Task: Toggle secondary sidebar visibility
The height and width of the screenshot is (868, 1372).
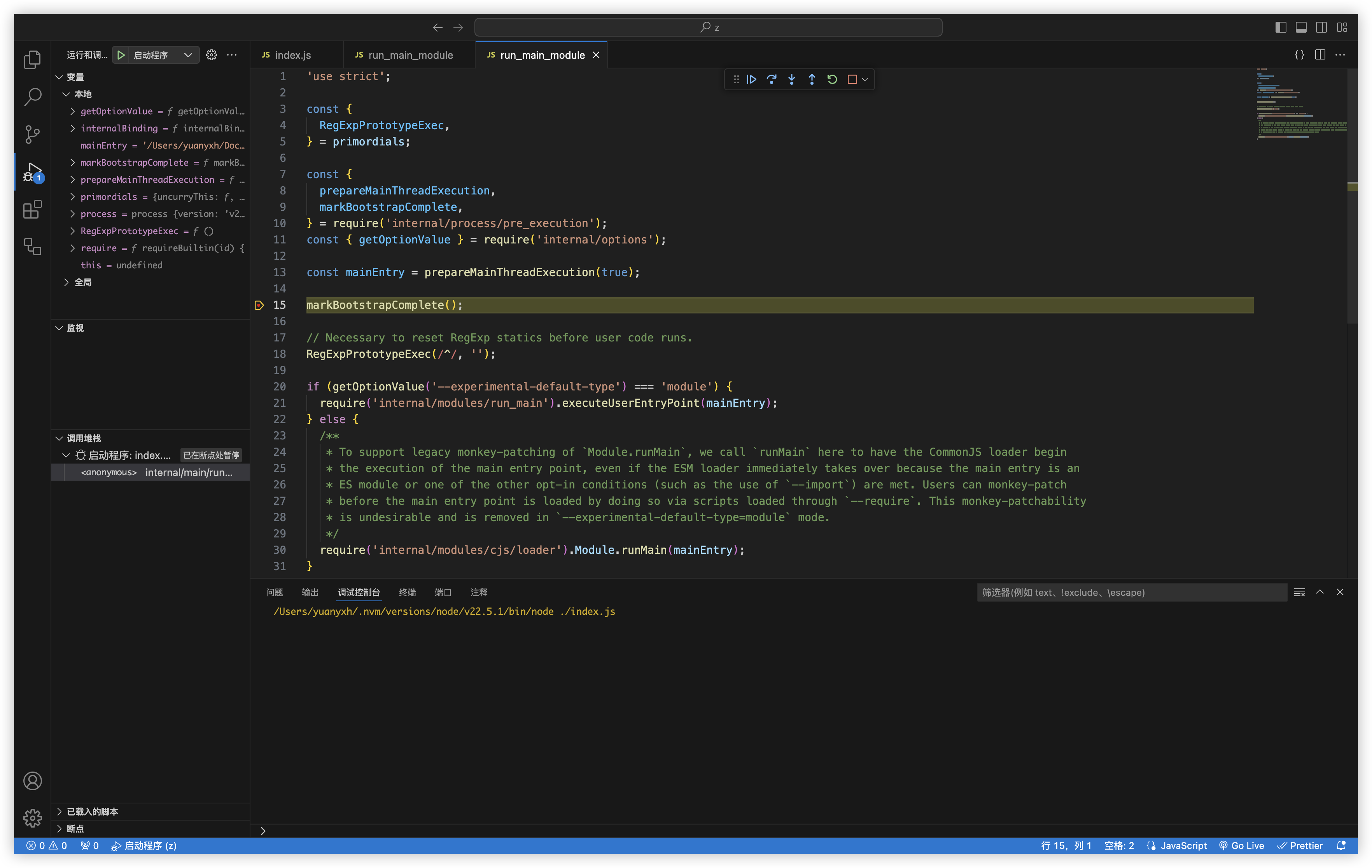Action: click(1321, 27)
